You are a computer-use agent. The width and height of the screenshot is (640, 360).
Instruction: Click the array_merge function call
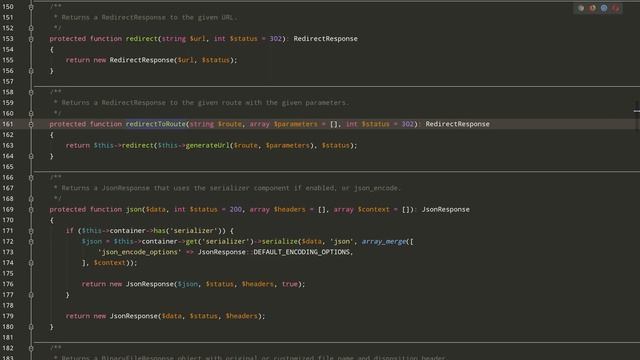[384, 241]
